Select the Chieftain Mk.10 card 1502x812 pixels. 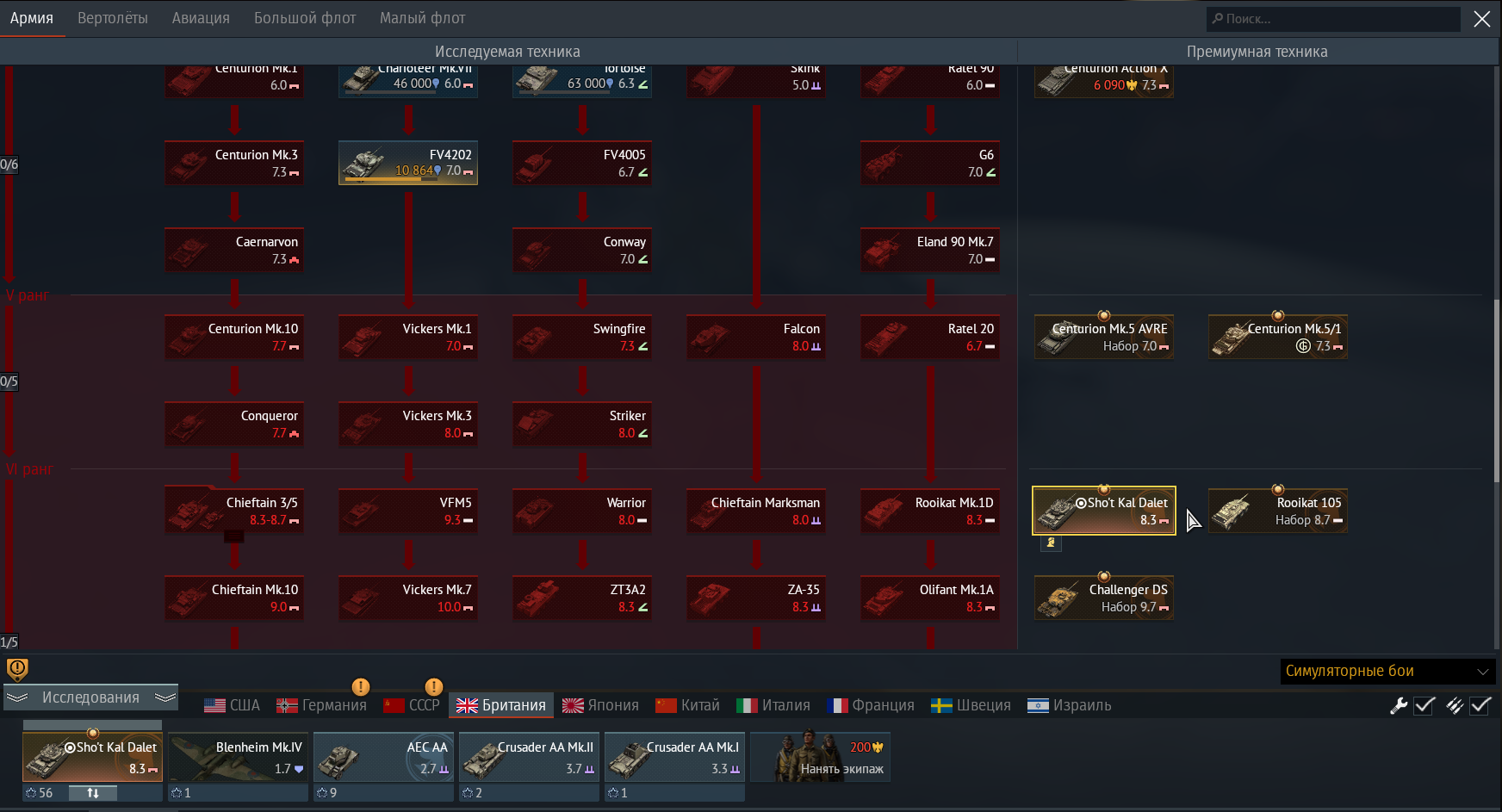pos(234,598)
